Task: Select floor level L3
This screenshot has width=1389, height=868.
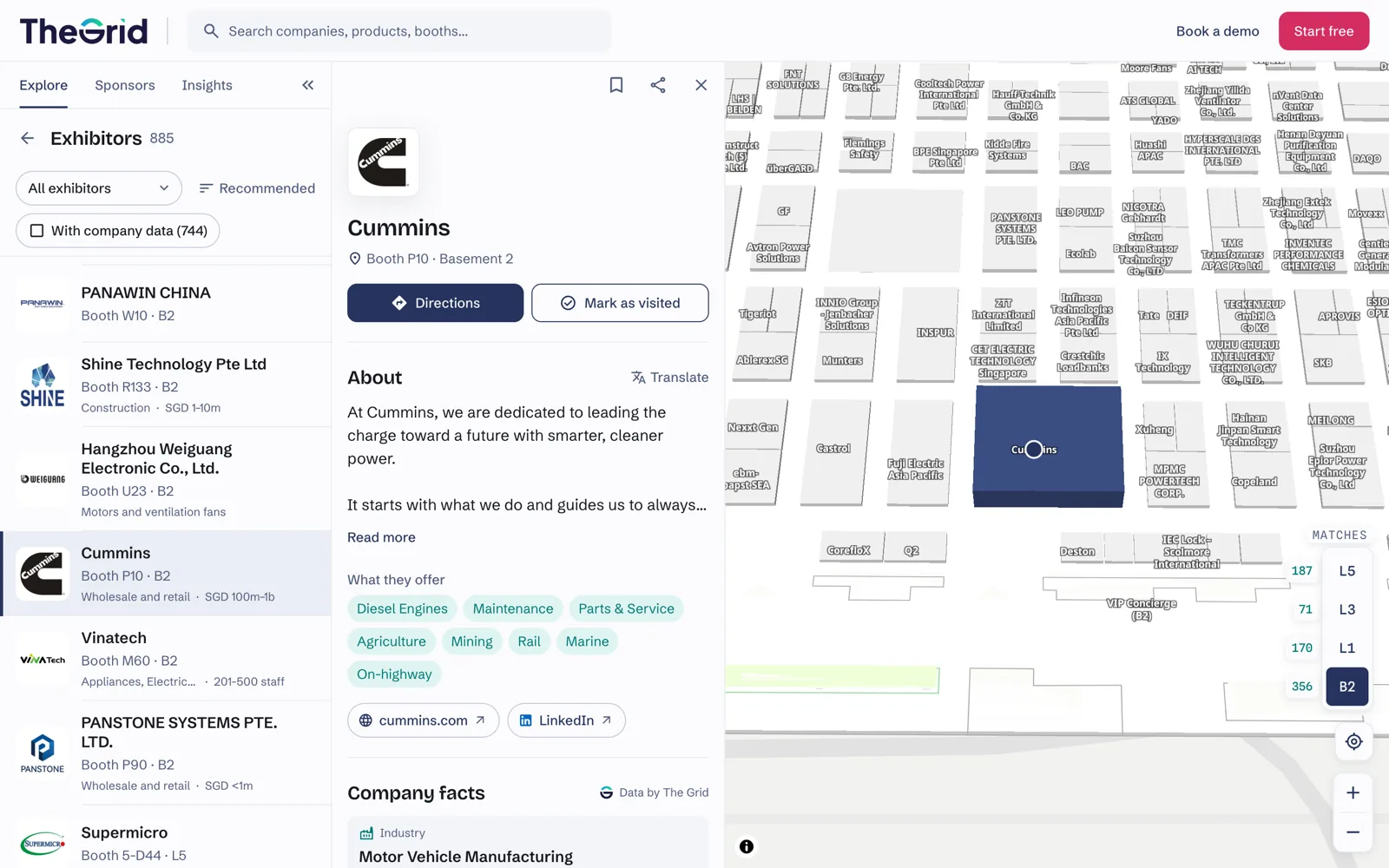Action: pos(1346,609)
